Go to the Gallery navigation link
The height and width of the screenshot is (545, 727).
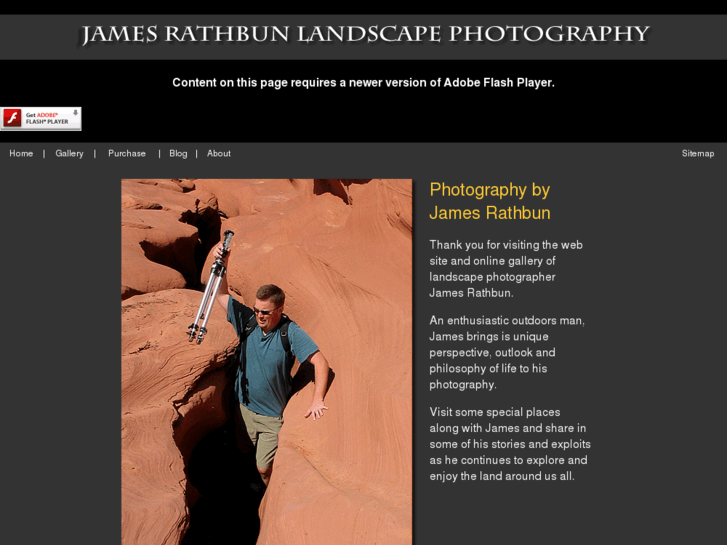(x=70, y=154)
